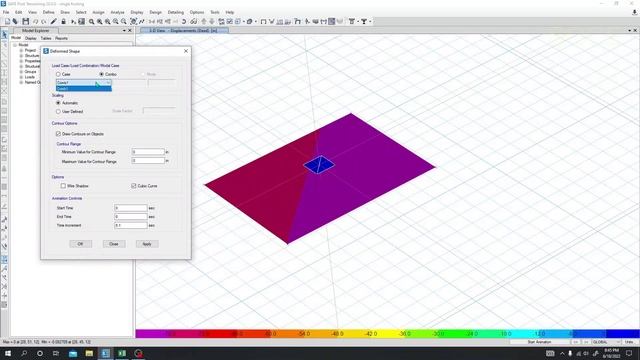Select Automatic scaling radio button
Image resolution: width=640 pixels, height=360 pixels.
pyautogui.click(x=58, y=103)
